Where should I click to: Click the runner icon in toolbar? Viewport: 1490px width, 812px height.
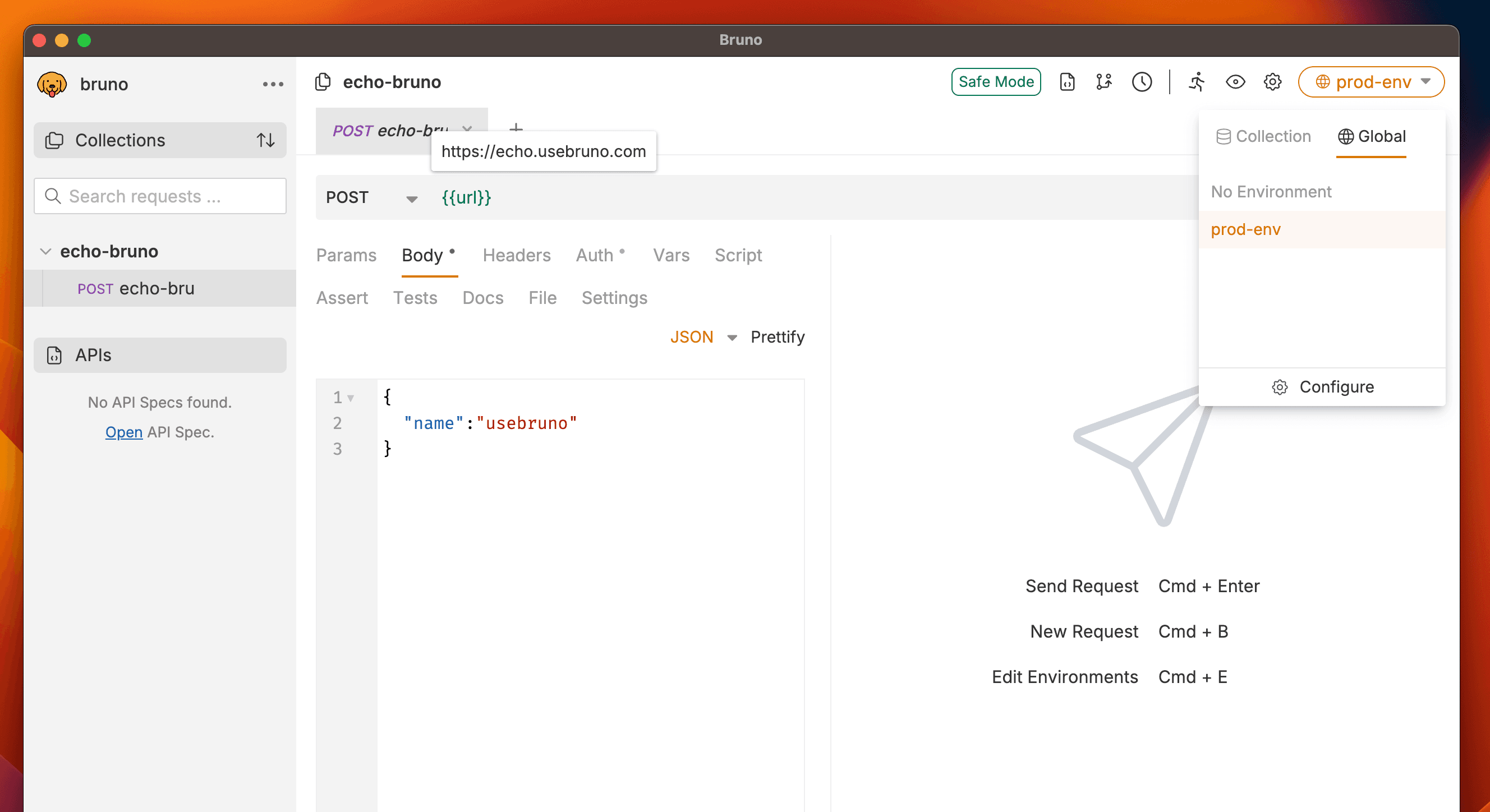1197,82
